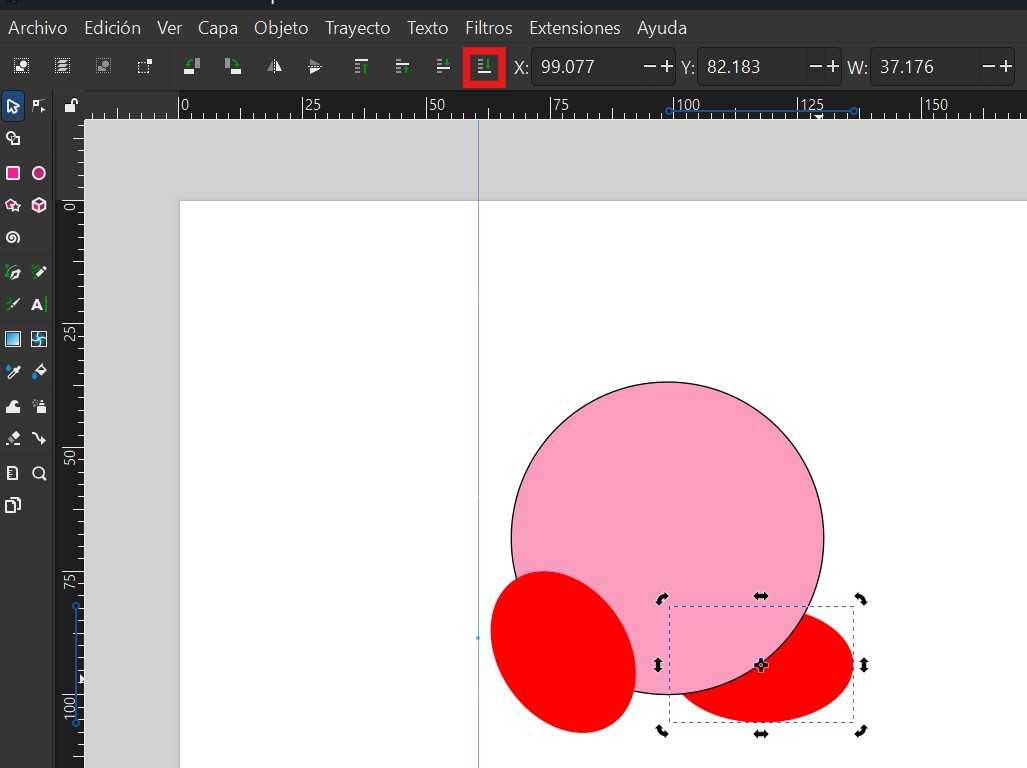Click the X position field
The width and height of the screenshot is (1027, 768).
pyautogui.click(x=586, y=67)
